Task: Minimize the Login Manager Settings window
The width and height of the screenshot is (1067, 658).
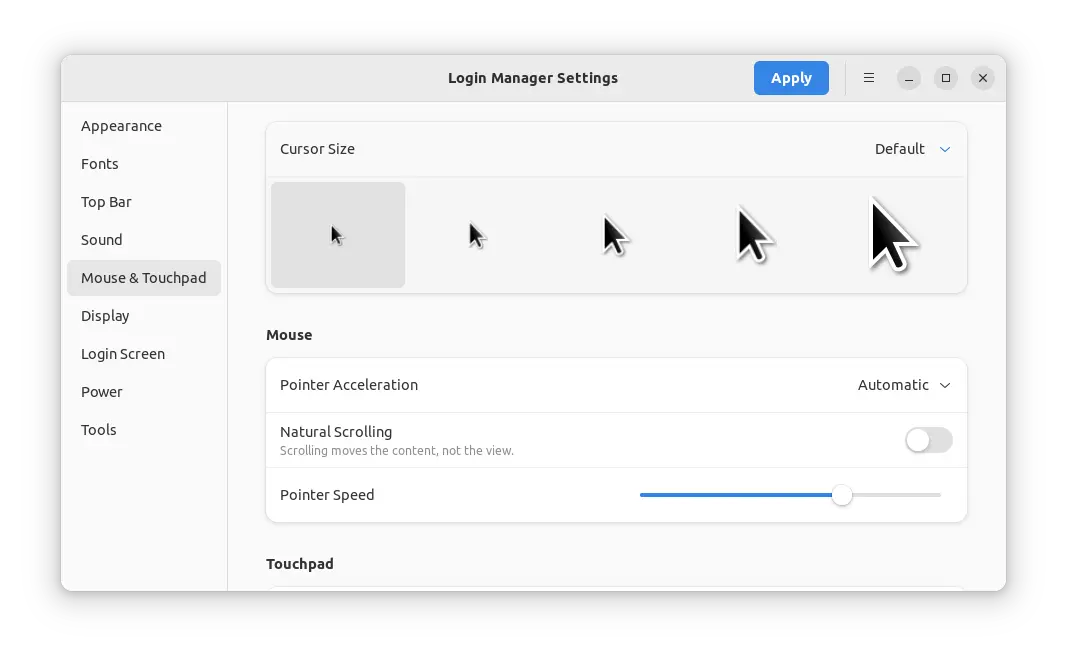Action: coord(908,78)
